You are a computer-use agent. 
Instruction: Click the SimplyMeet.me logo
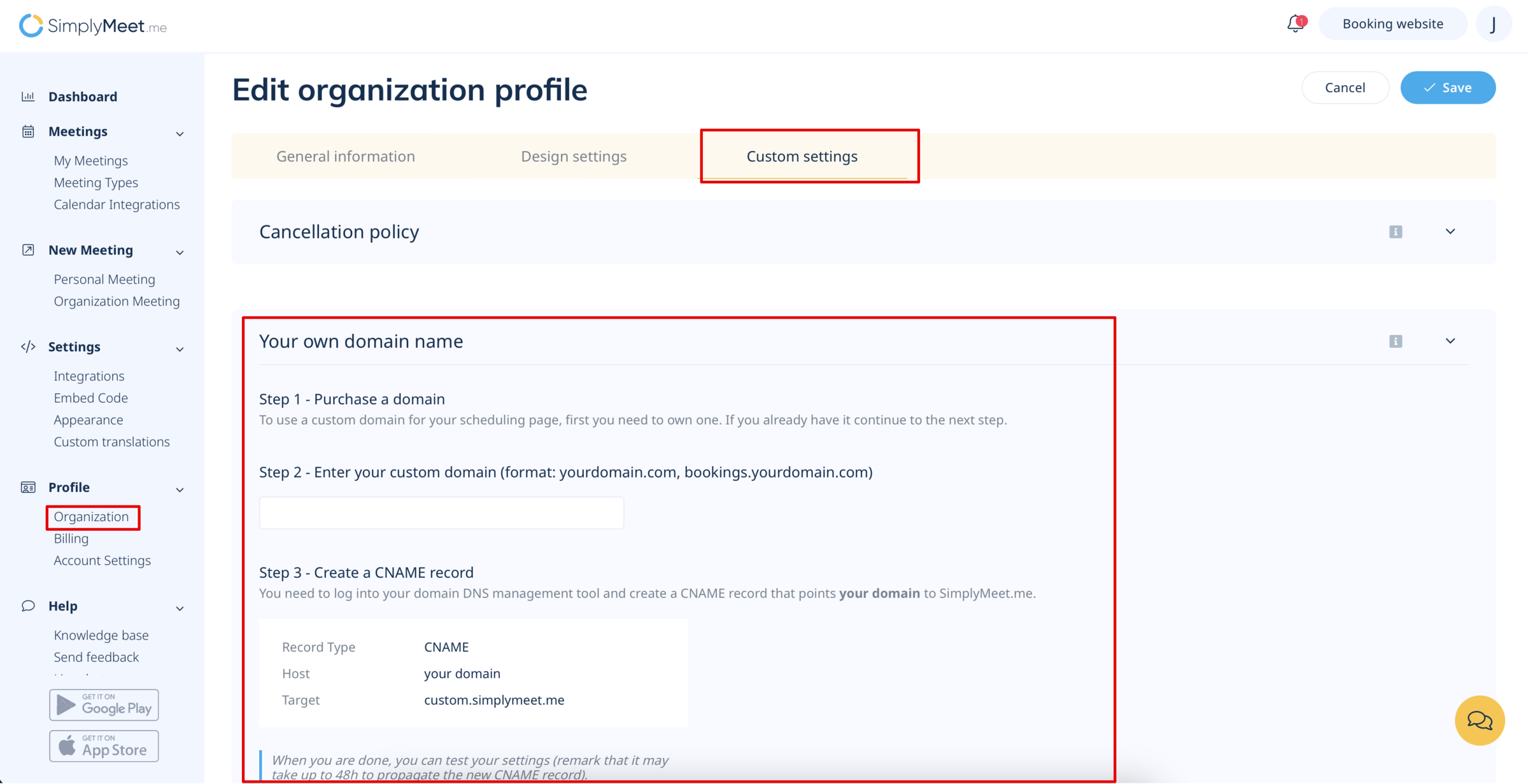coord(93,25)
